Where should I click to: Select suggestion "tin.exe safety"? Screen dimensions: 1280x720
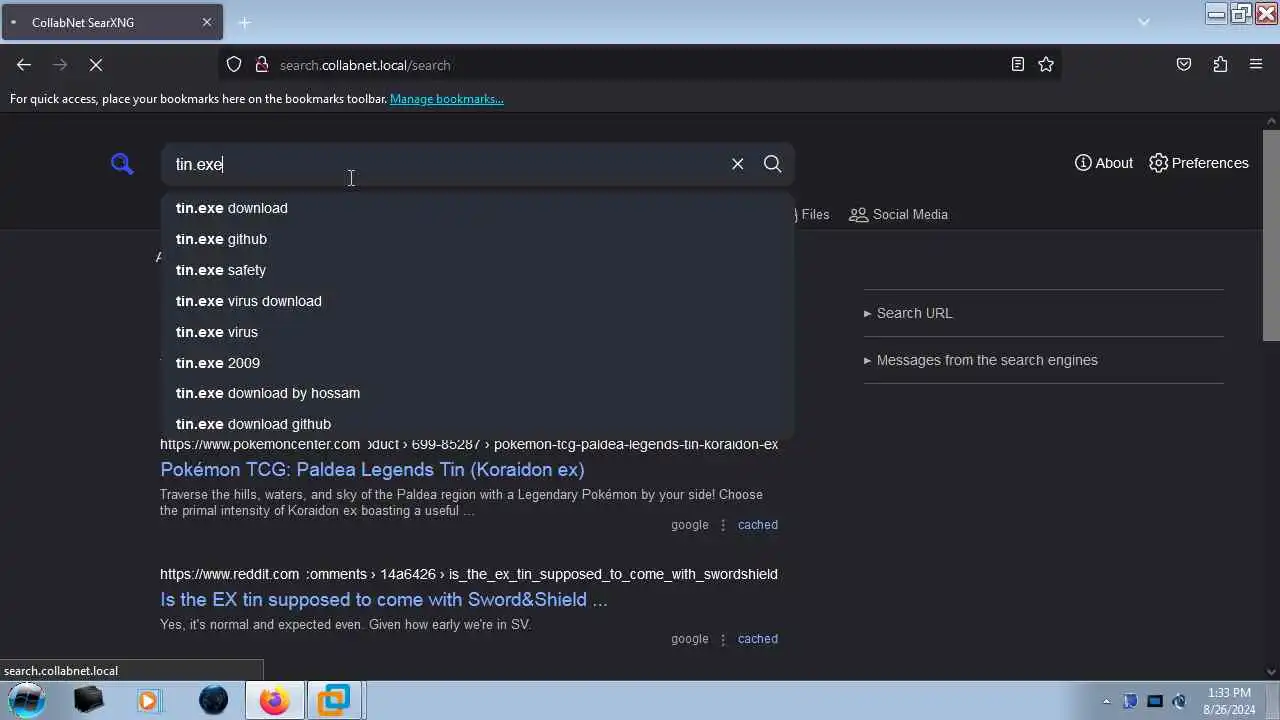click(x=478, y=270)
